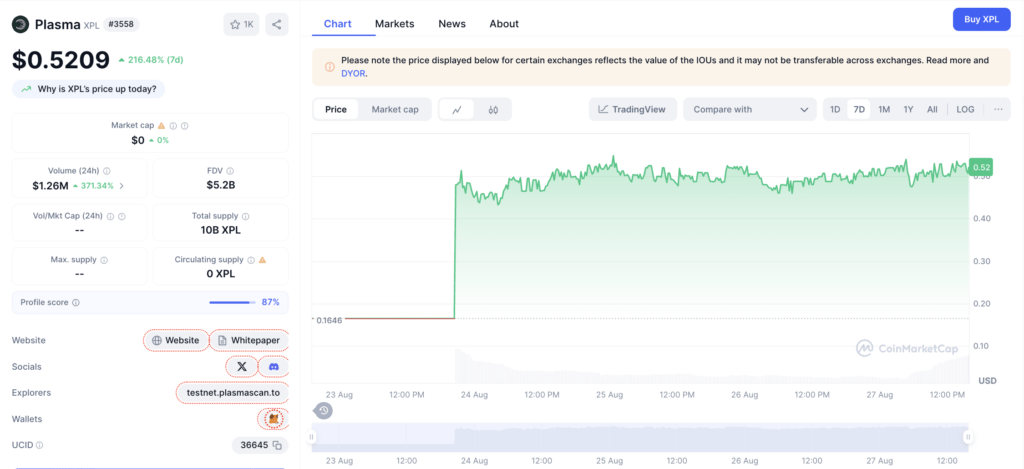The width and height of the screenshot is (1024, 469).
Task: Click the 87% profile score value
Action: point(270,302)
